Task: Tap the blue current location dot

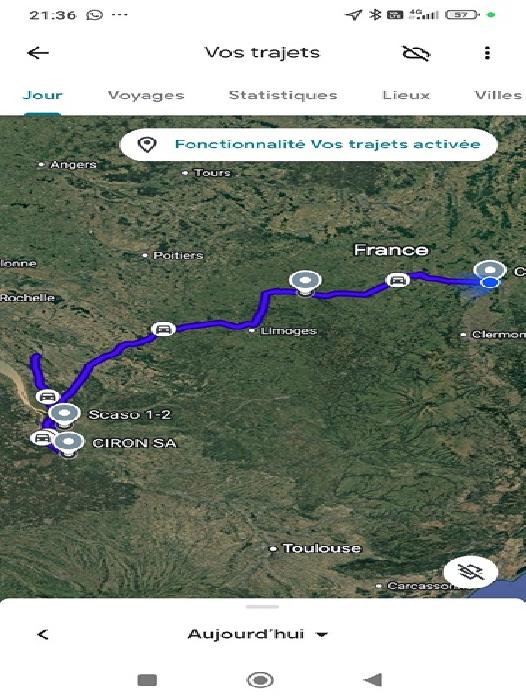Action: tap(490, 282)
